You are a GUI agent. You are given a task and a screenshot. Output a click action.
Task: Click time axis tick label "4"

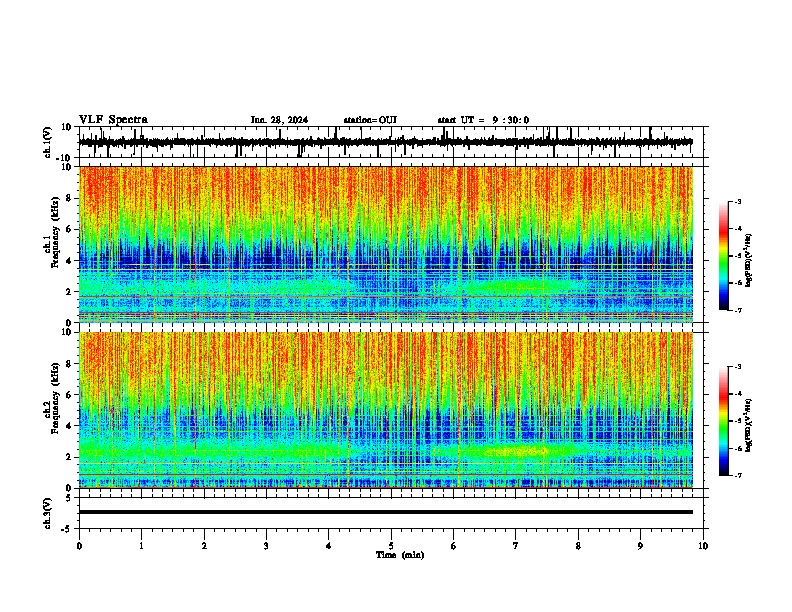pyautogui.click(x=329, y=546)
